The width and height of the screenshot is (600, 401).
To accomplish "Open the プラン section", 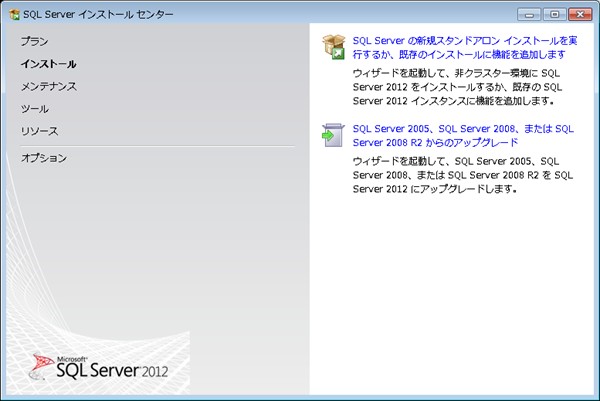I will click(x=34, y=41).
